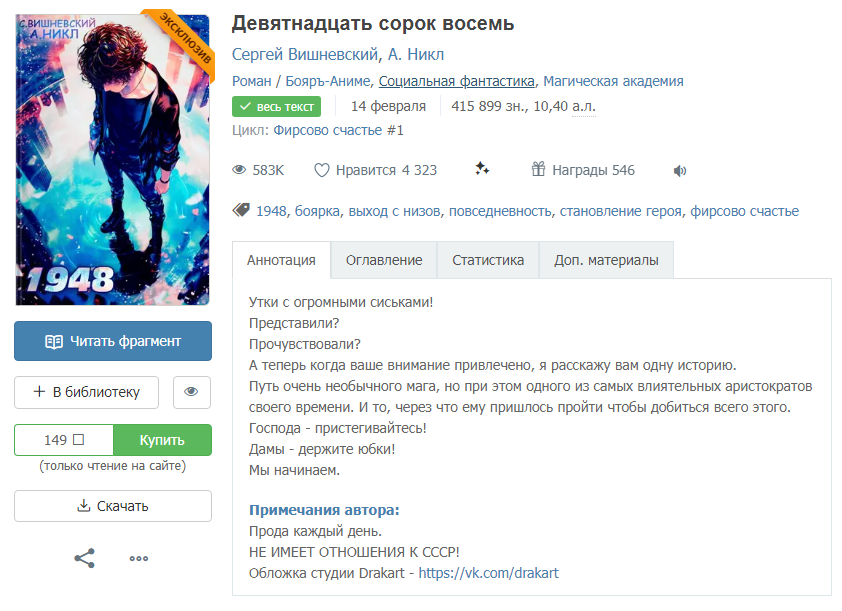Switch to the Статистика tab
The height and width of the screenshot is (611, 842).
tap(488, 260)
